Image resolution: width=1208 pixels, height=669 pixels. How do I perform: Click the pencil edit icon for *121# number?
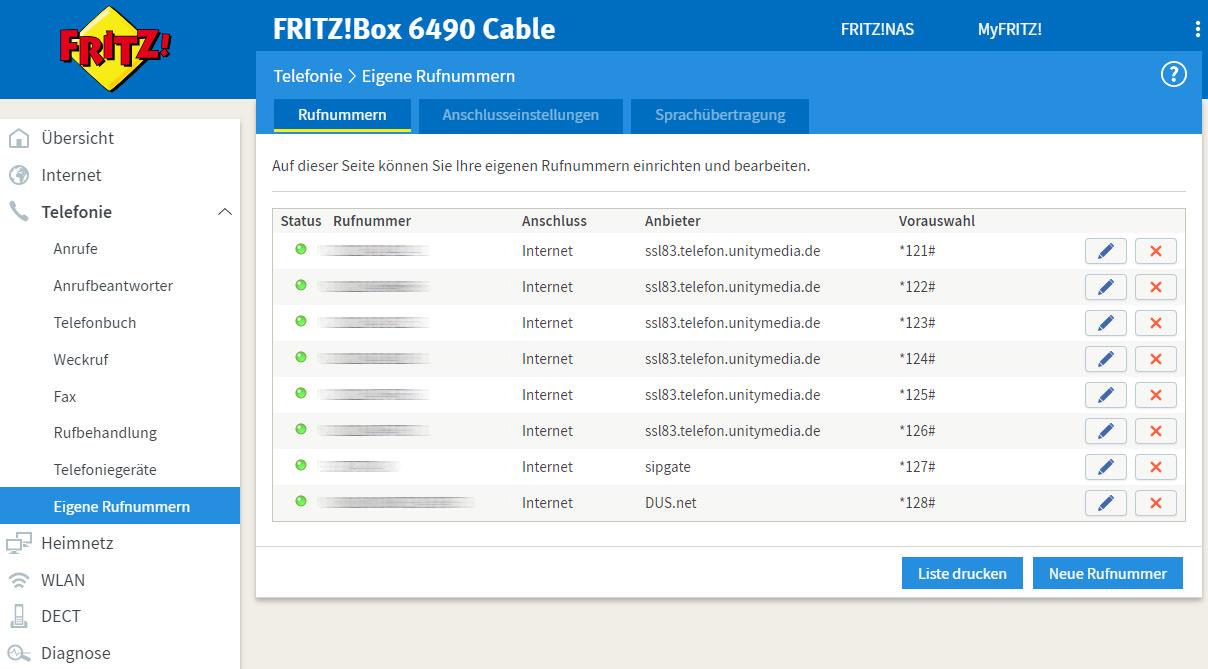(1105, 251)
